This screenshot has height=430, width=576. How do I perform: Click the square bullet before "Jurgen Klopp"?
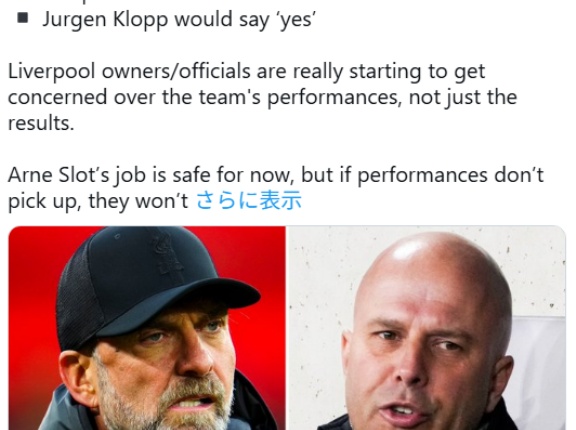[x=23, y=18]
